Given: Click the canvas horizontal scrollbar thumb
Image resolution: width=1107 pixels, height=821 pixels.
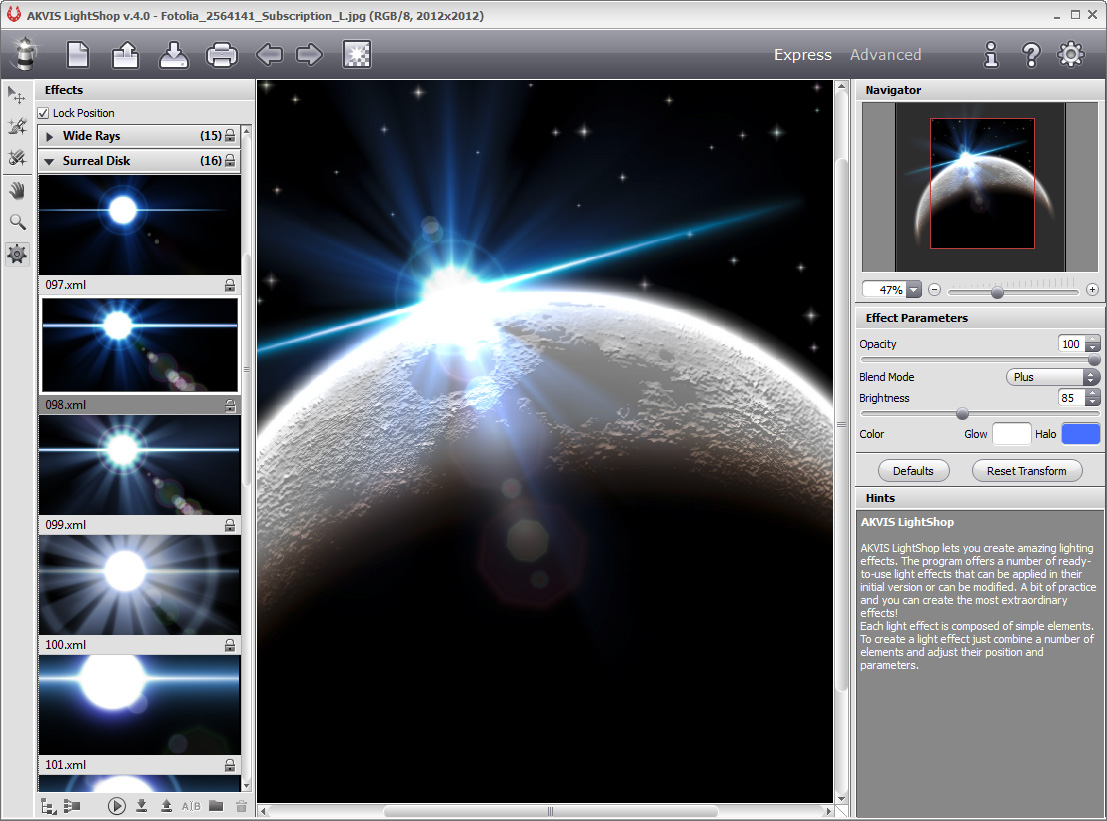Looking at the screenshot, I should [550, 811].
